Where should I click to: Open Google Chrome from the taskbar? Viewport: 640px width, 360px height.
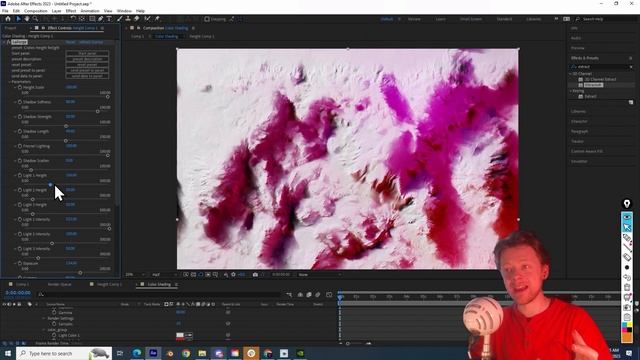pyautogui.click(x=186, y=353)
